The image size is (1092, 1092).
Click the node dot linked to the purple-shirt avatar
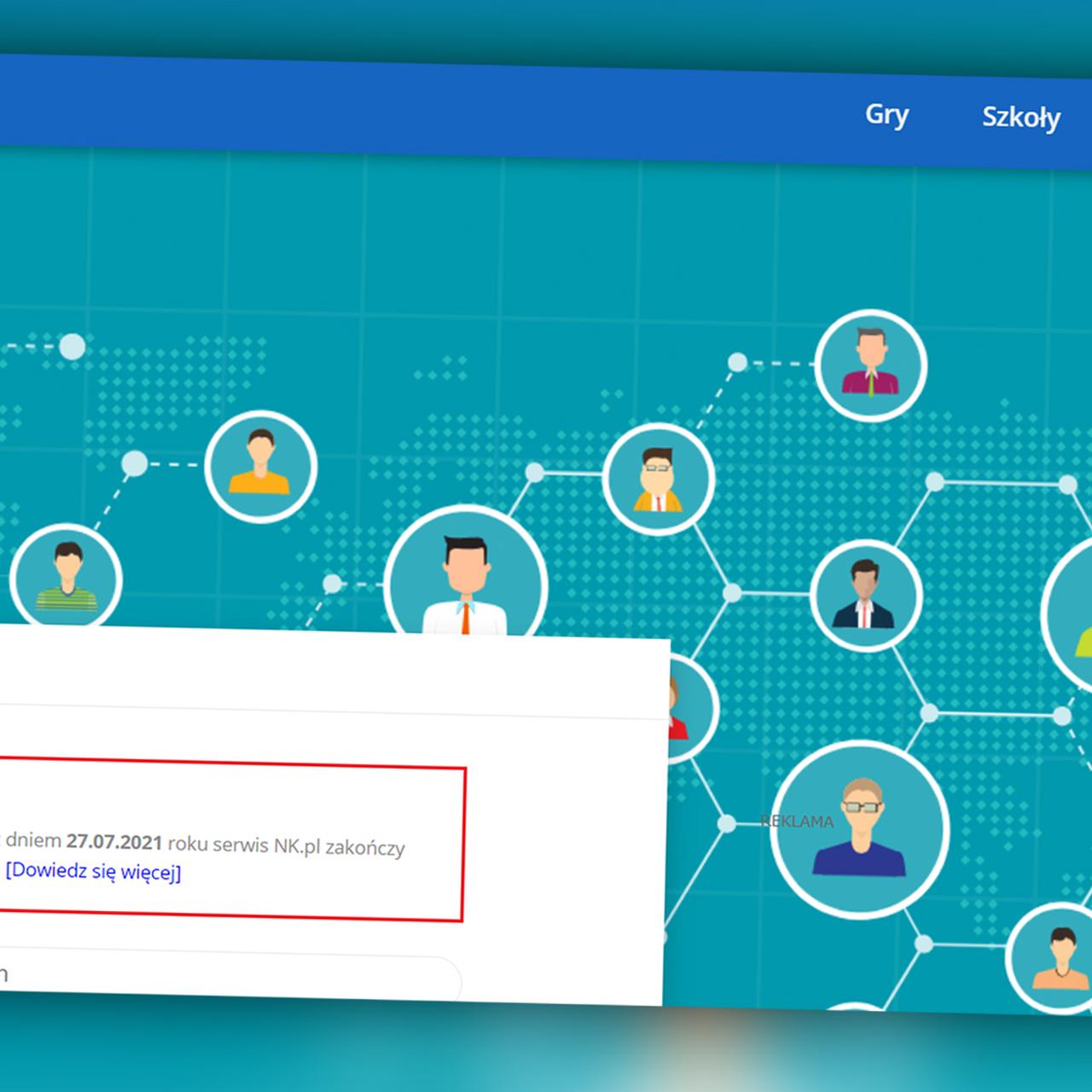tap(737, 363)
